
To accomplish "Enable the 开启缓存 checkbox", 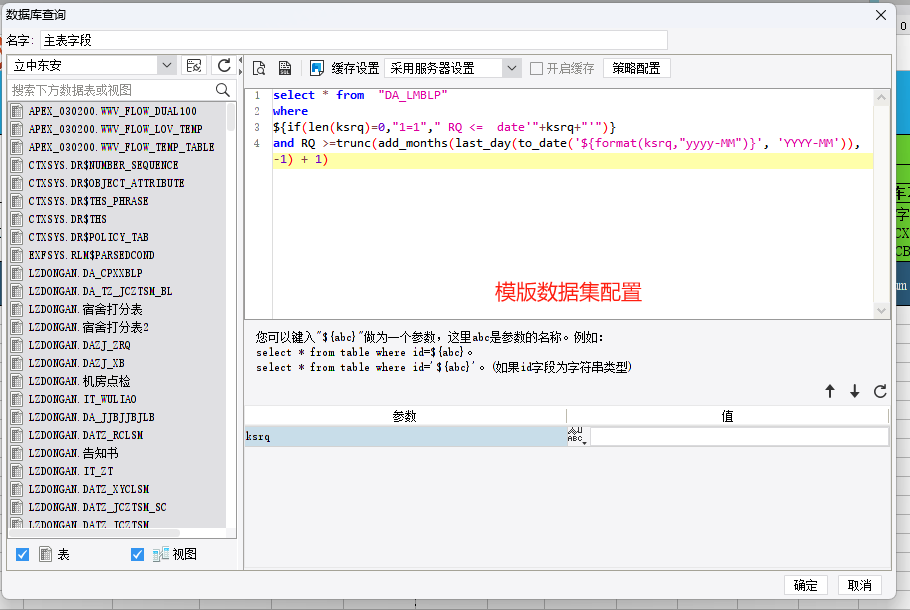I will pos(537,68).
